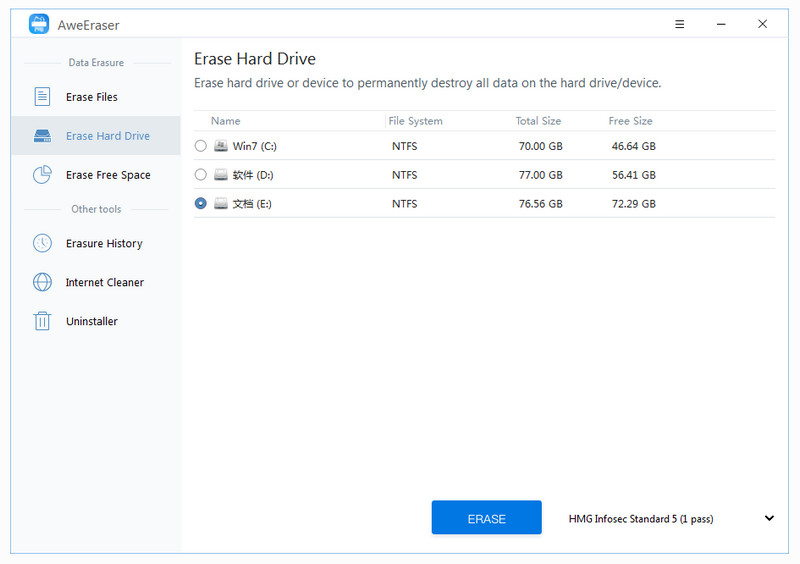Click the 72.29 GB free size value
Screen dimensions: 800x564
click(x=634, y=204)
